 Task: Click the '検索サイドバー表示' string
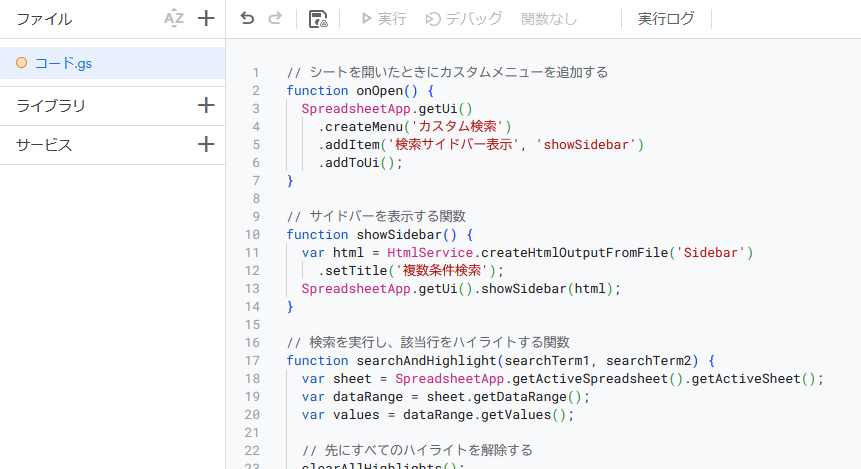click(x=454, y=144)
